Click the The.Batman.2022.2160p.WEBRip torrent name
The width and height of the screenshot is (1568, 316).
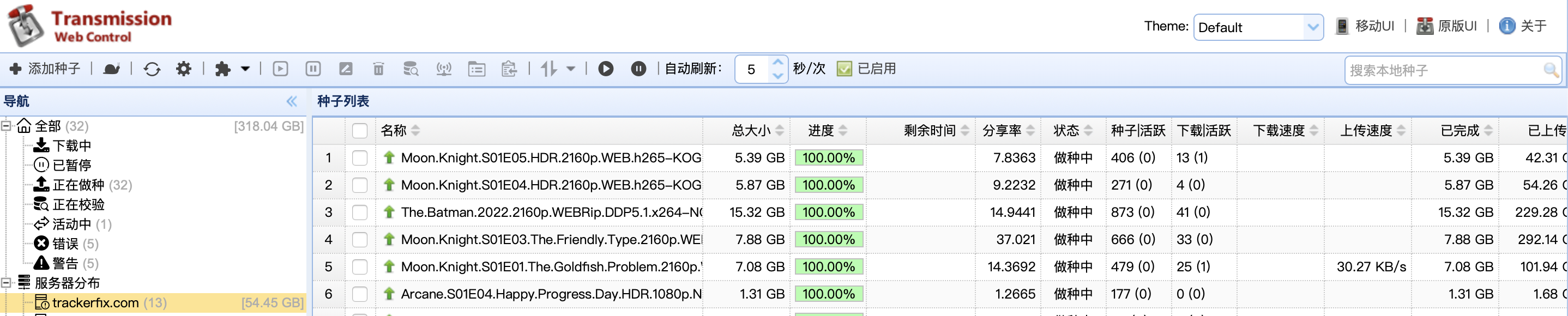552,212
